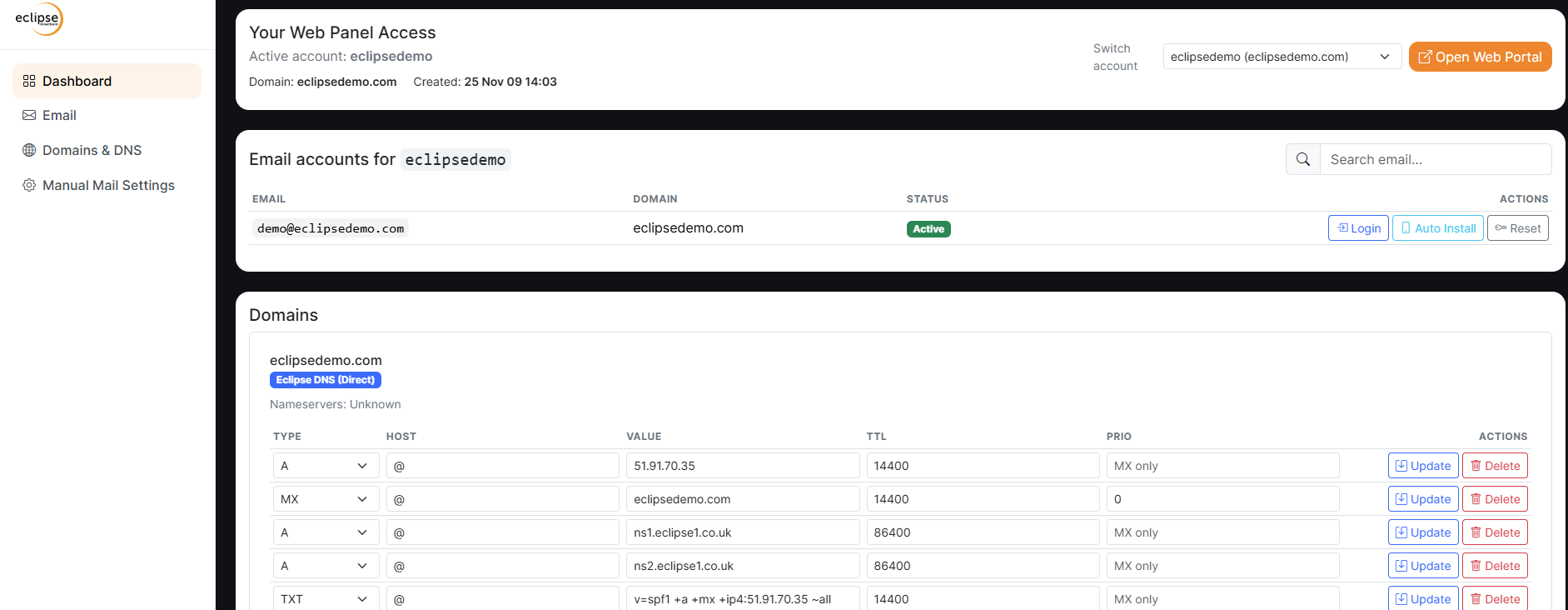Click the Open Web Portal button
This screenshot has width=1568, height=610.
(1480, 57)
